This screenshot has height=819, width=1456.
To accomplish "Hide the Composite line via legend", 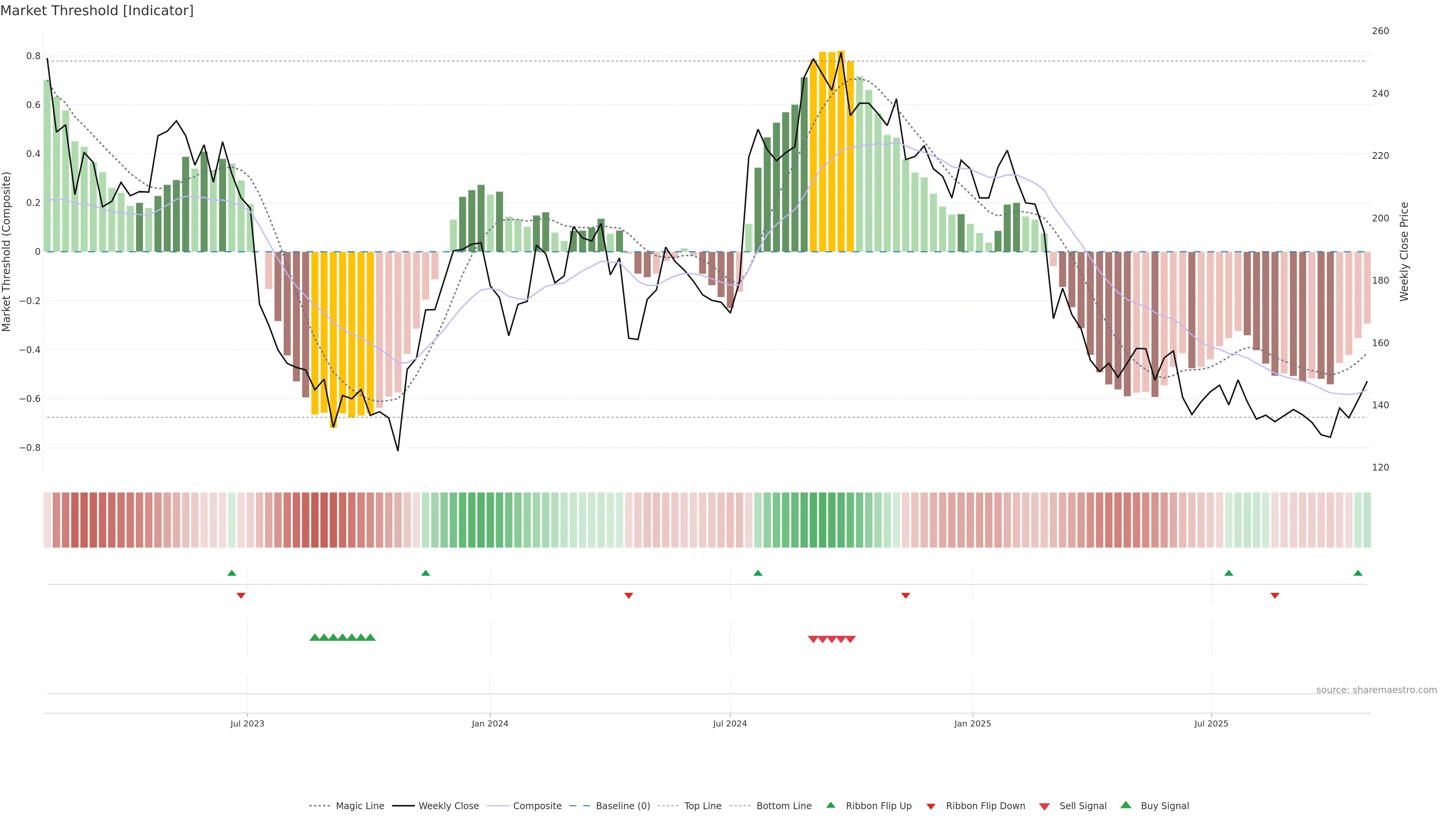I will (537, 806).
